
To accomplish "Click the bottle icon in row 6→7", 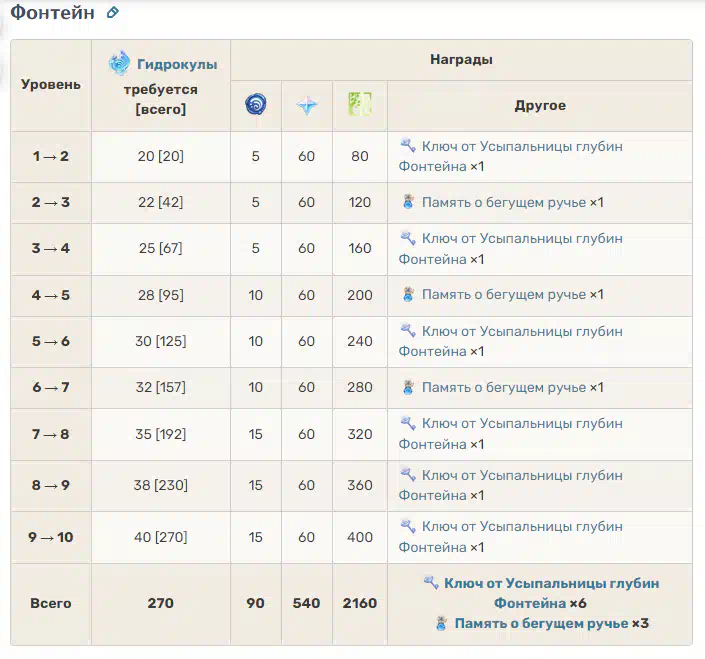I will click(x=408, y=387).
